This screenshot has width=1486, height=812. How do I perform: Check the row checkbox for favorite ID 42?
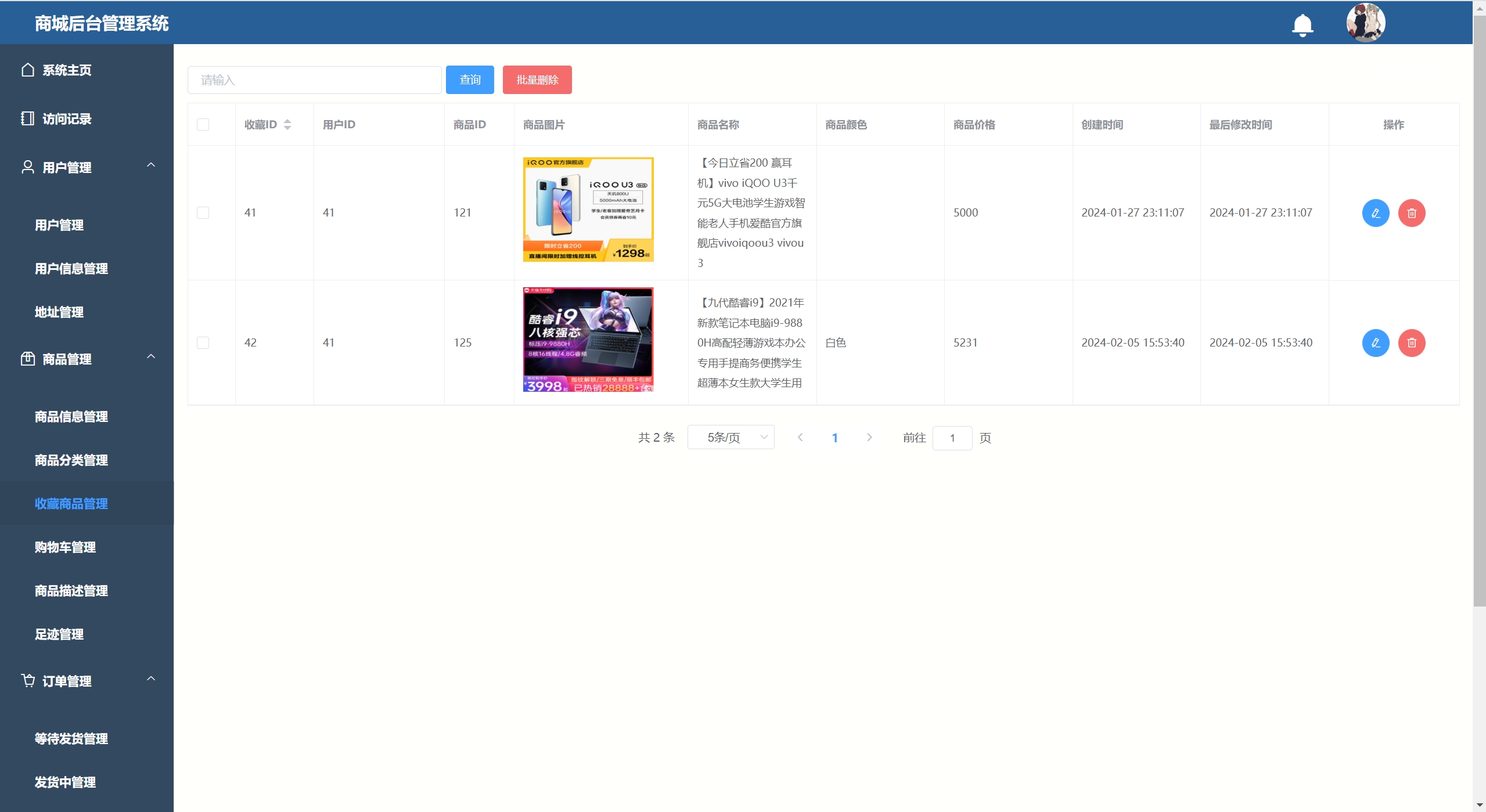pos(203,343)
